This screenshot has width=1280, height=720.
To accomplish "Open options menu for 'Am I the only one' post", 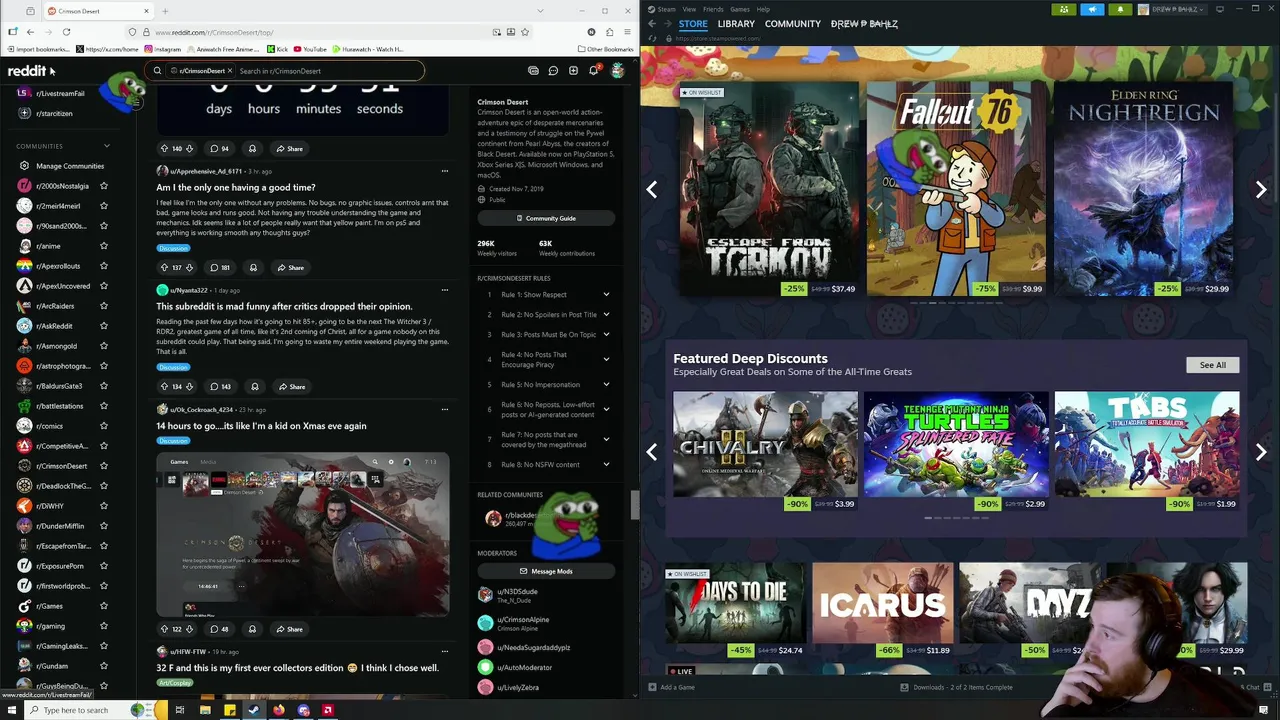I will click(x=445, y=171).
